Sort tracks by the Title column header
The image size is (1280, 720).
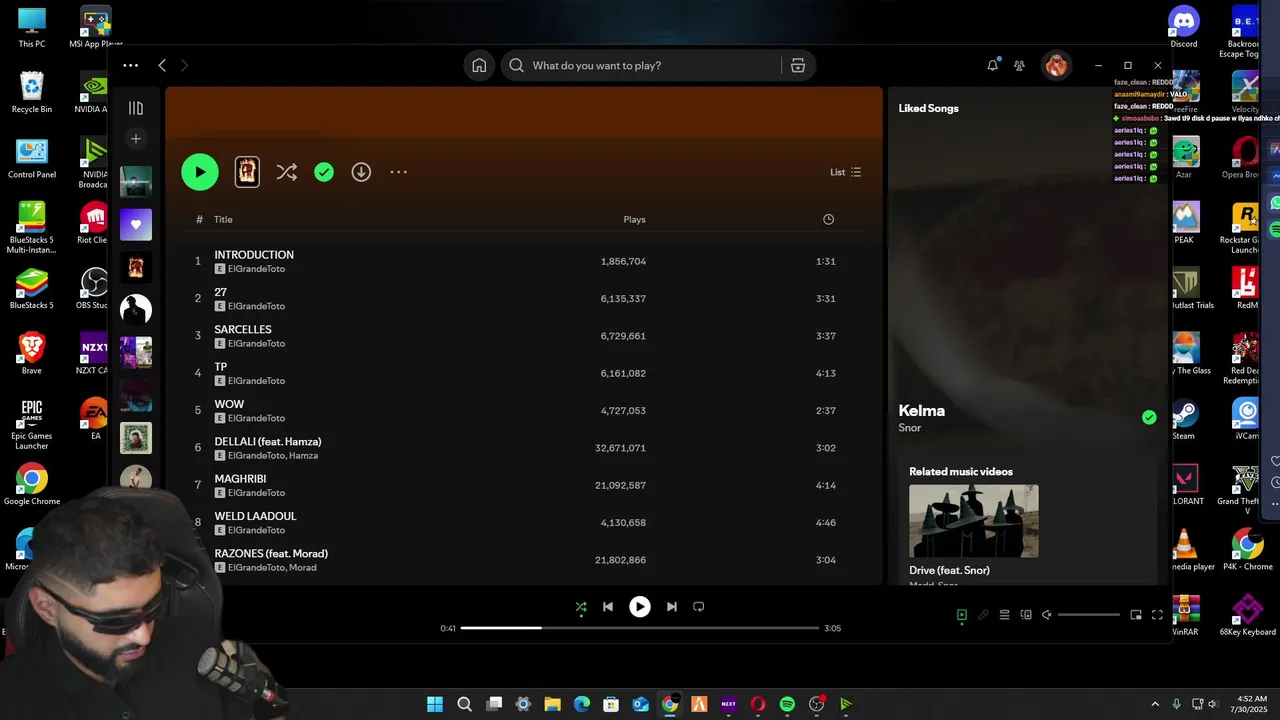click(x=223, y=219)
